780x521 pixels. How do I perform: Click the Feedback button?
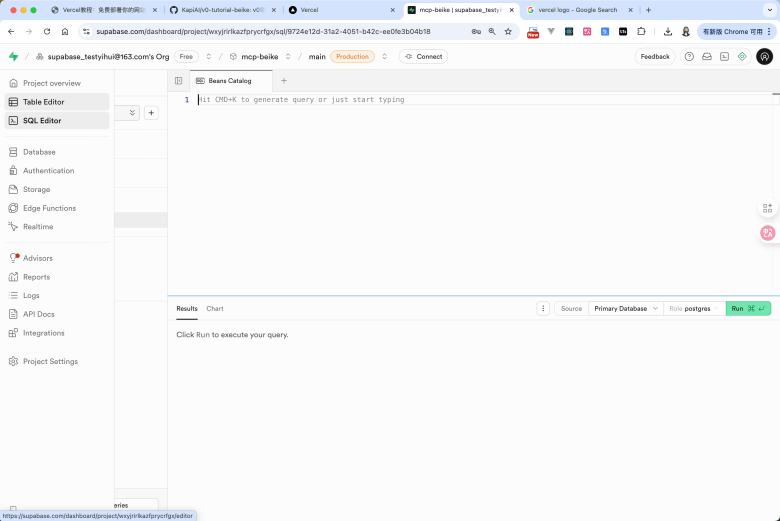tap(655, 57)
